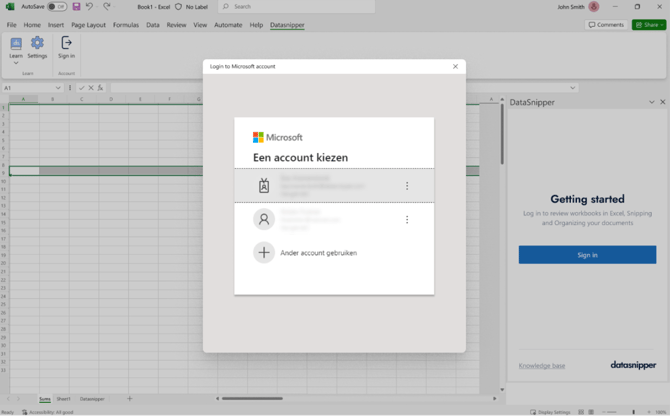Open more options for first account
The width and height of the screenshot is (670, 416).
407,186
